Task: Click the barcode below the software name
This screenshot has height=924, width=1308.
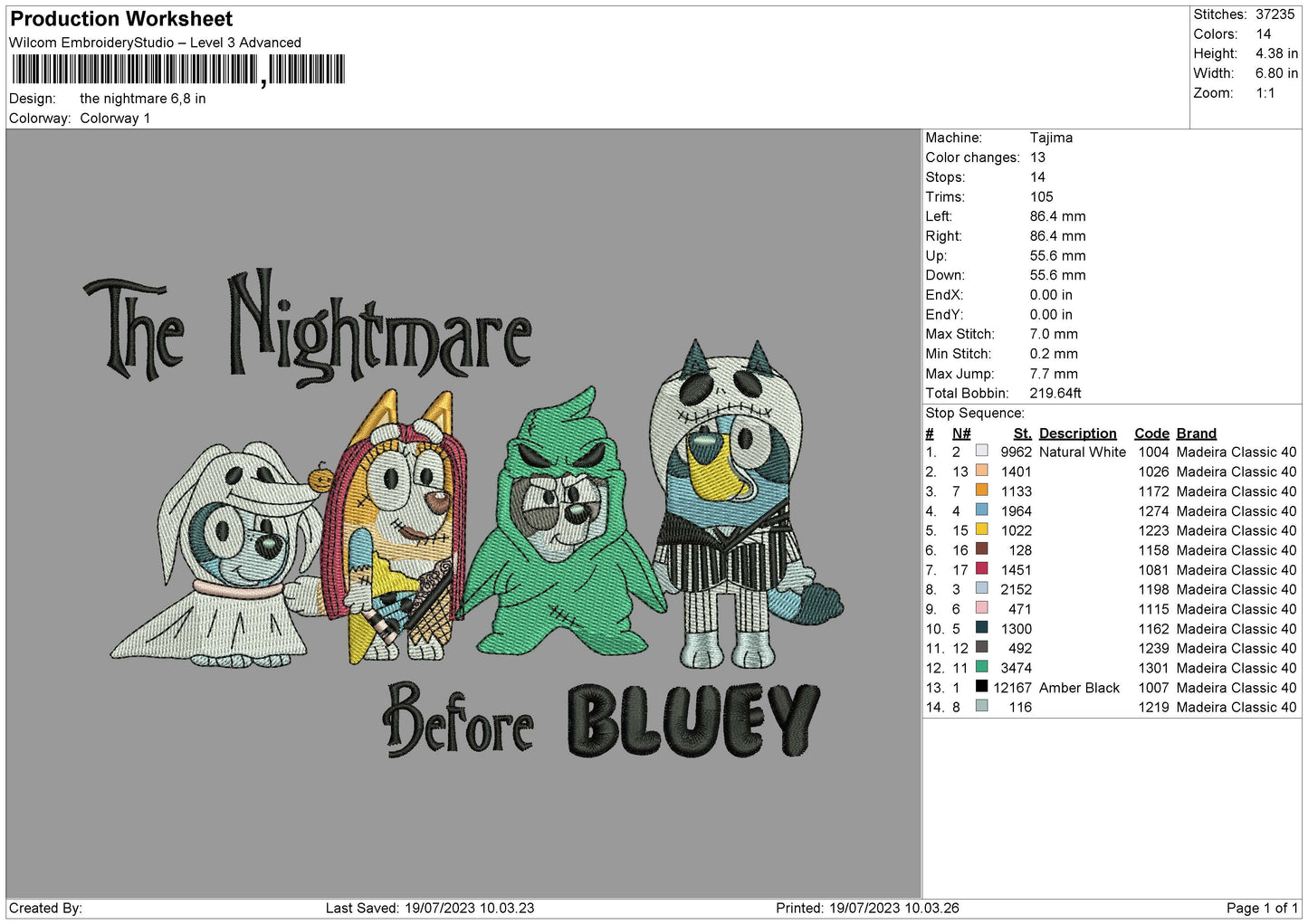Action: click(x=178, y=70)
